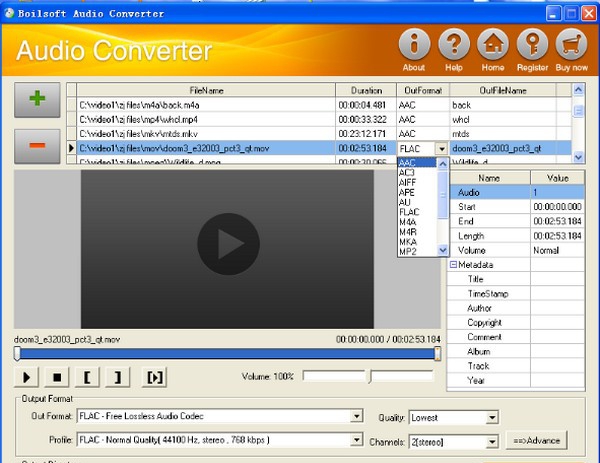Open the Out Format combo box
The image size is (600, 463).
click(220, 416)
